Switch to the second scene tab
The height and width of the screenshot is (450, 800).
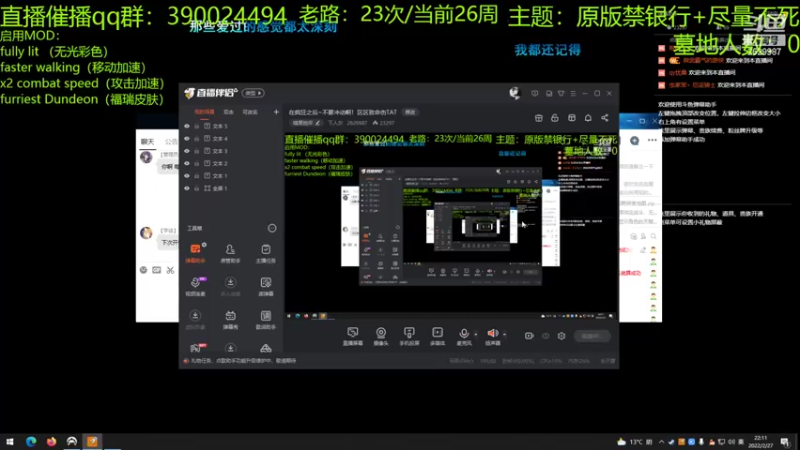pyautogui.click(x=229, y=112)
